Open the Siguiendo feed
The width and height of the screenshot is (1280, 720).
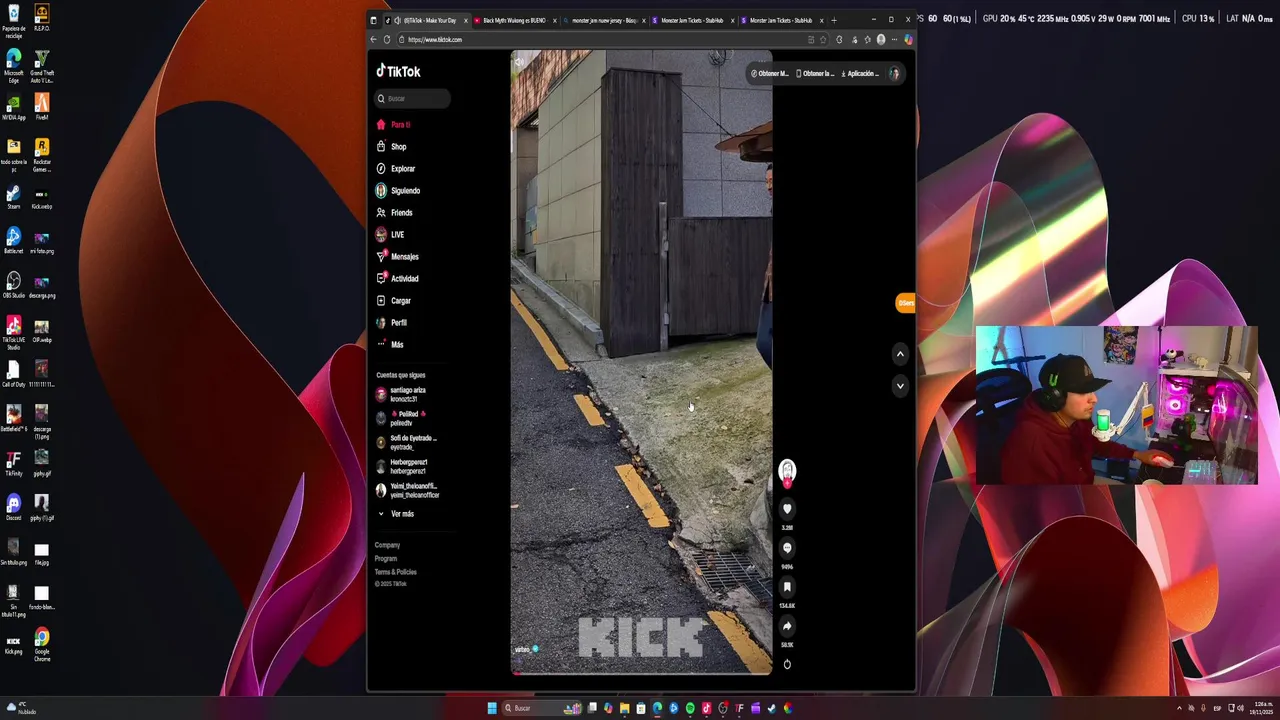[398, 191]
